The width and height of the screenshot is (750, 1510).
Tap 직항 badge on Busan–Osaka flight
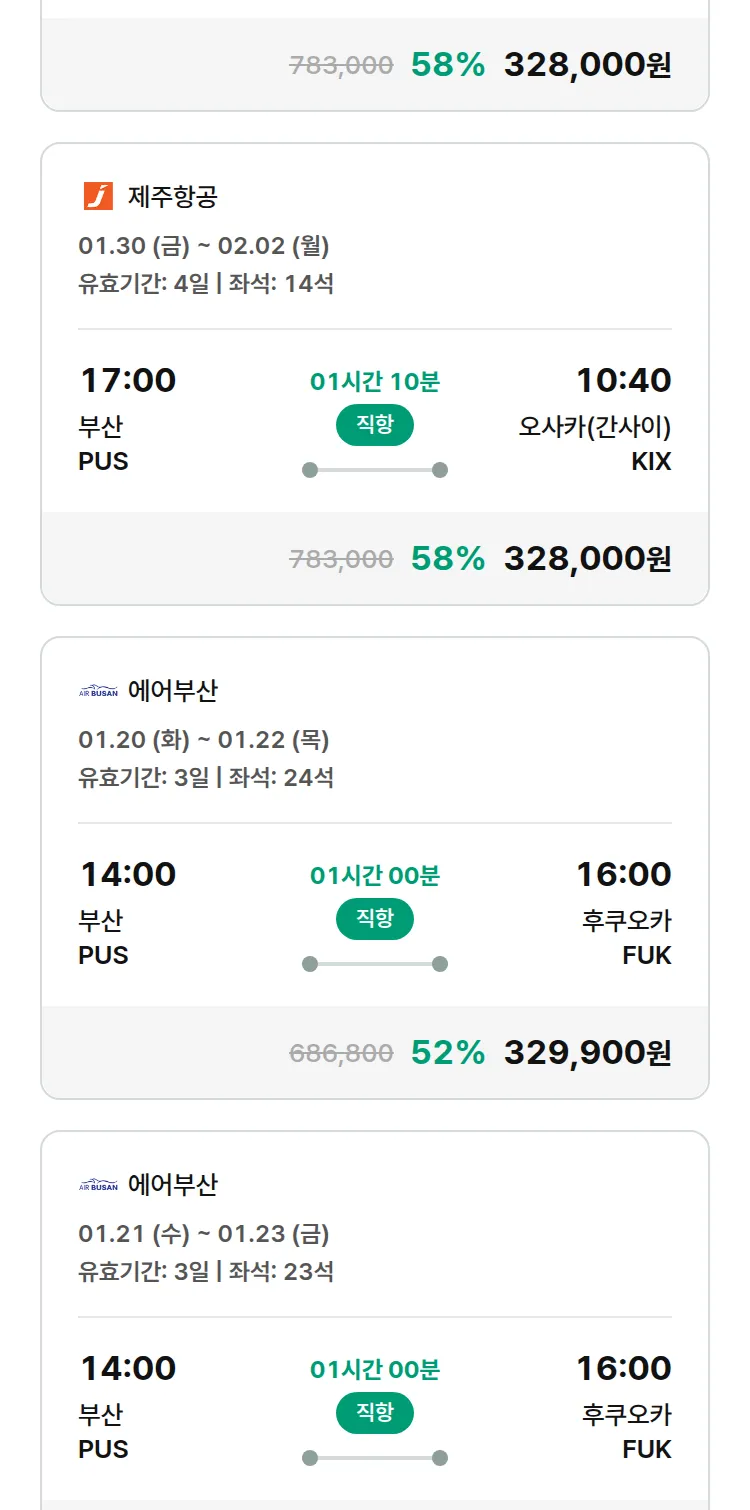point(375,425)
